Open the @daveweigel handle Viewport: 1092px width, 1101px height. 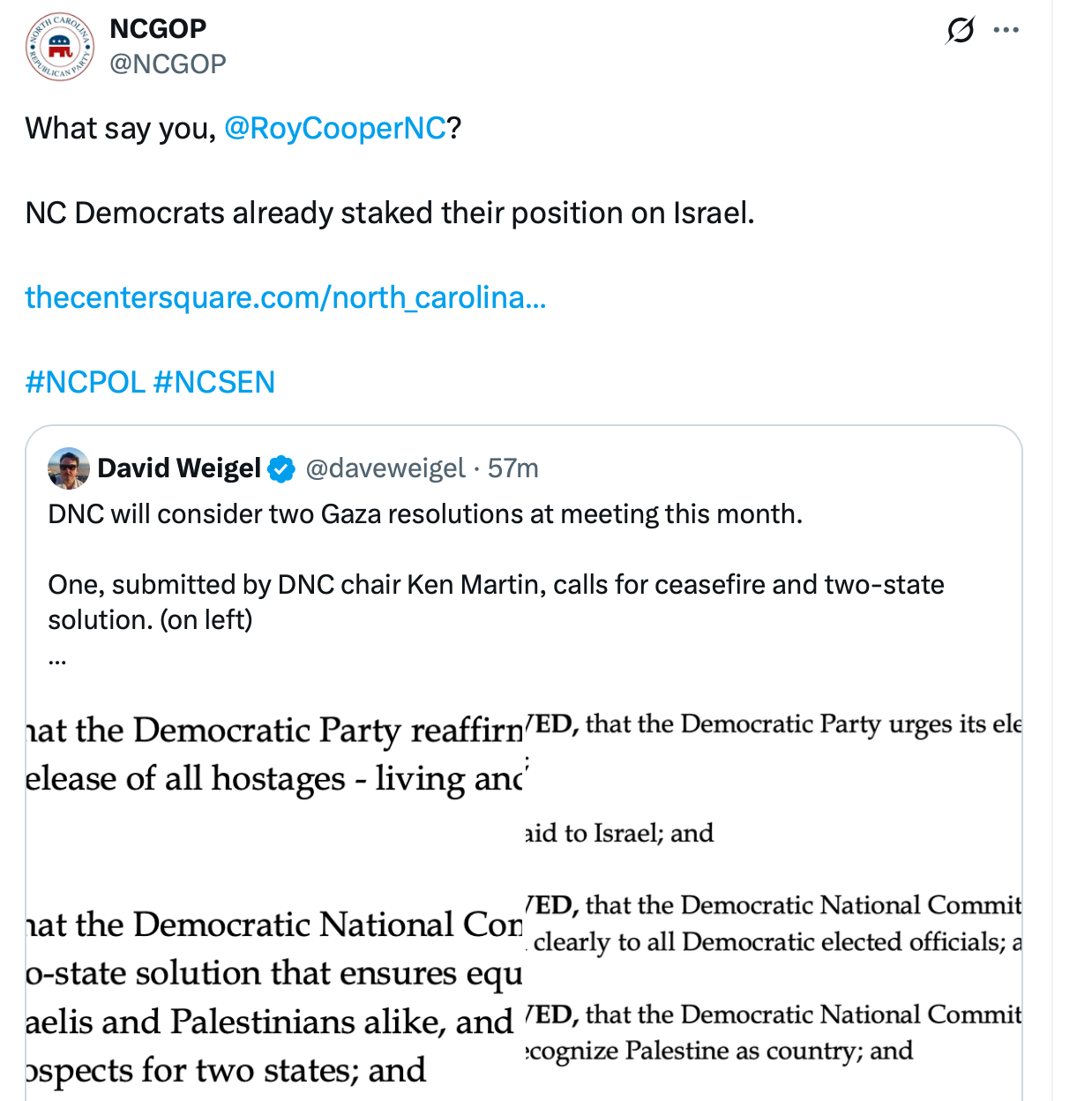pyautogui.click(x=385, y=468)
